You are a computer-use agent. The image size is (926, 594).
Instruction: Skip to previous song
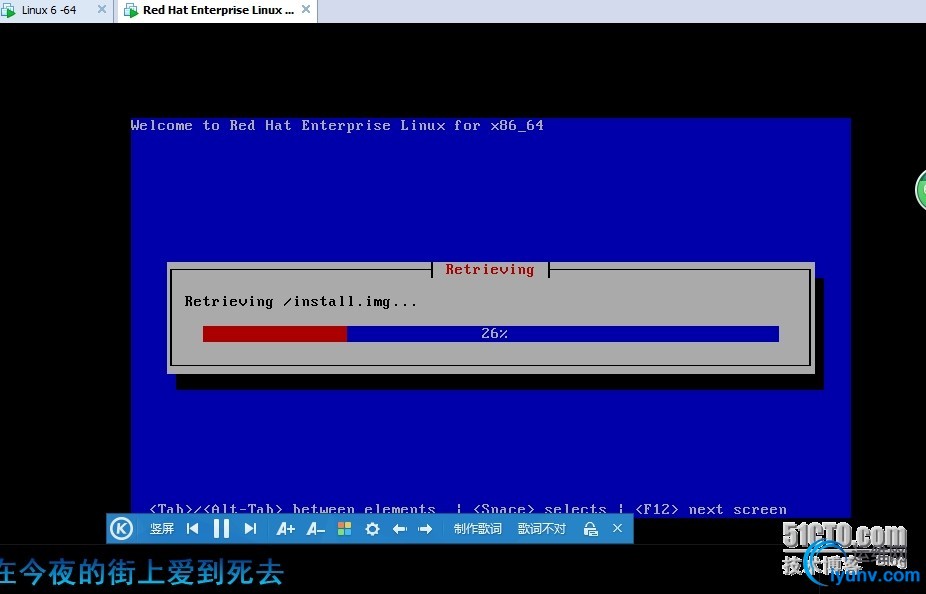click(x=193, y=528)
